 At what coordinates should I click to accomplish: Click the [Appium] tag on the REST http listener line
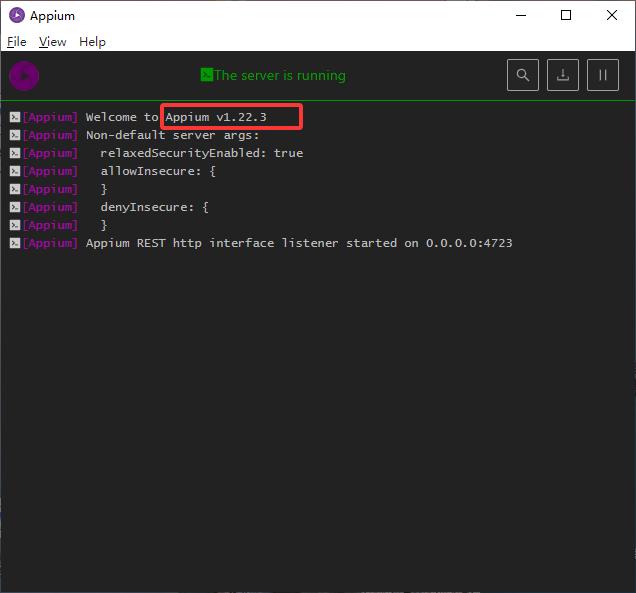click(50, 243)
